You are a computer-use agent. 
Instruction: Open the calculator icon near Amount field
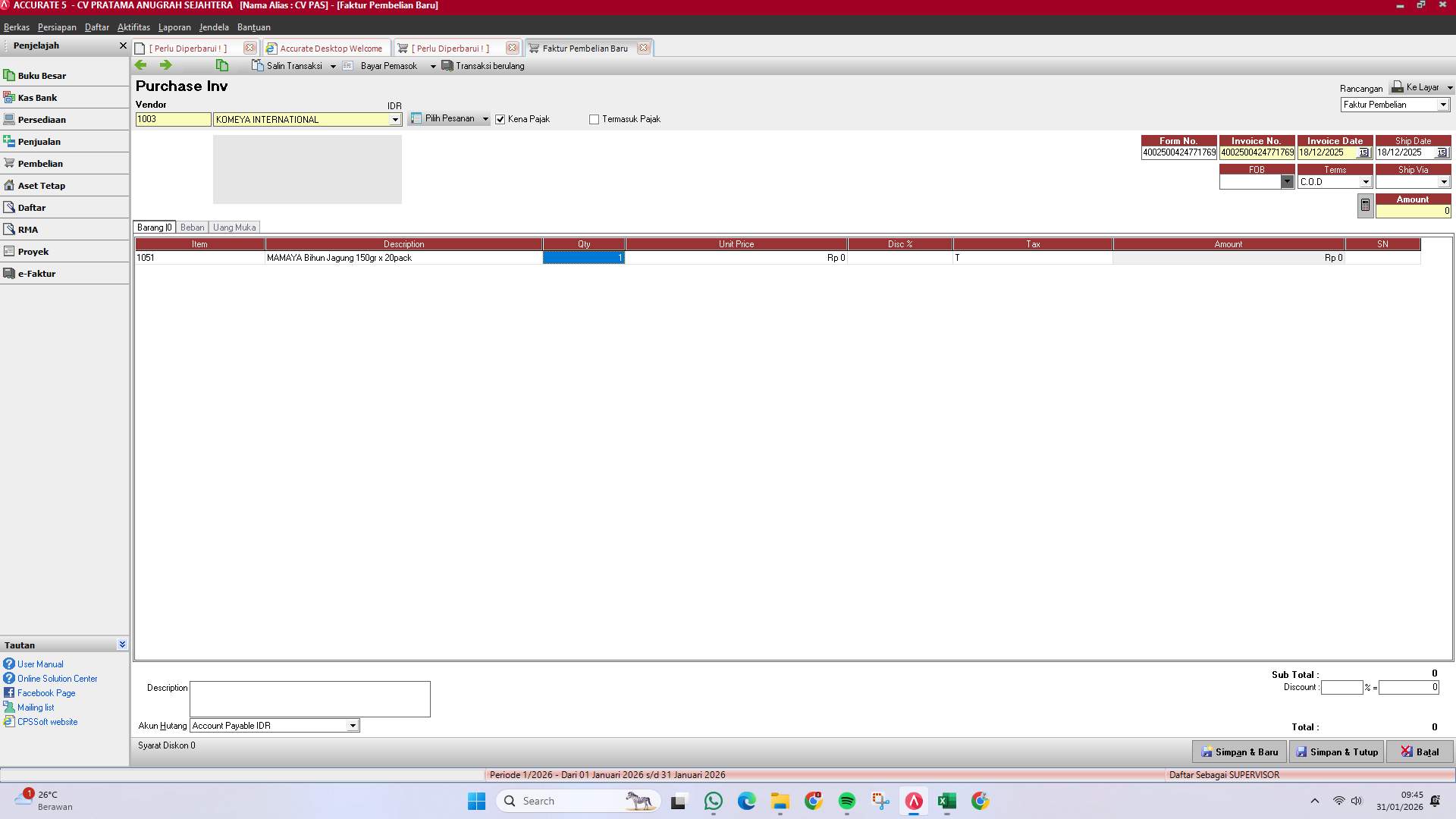coord(1364,205)
